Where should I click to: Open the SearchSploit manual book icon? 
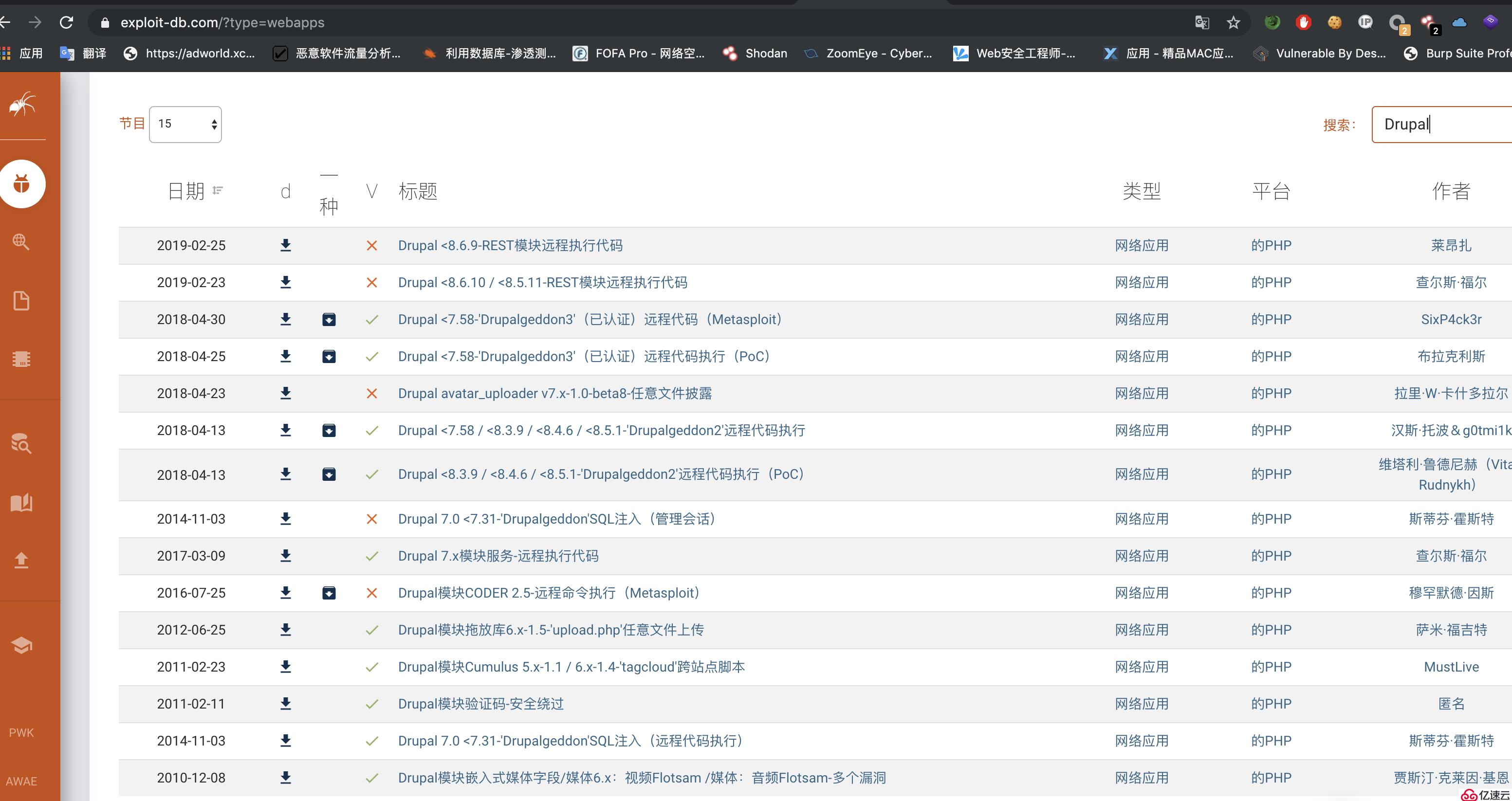click(x=21, y=502)
